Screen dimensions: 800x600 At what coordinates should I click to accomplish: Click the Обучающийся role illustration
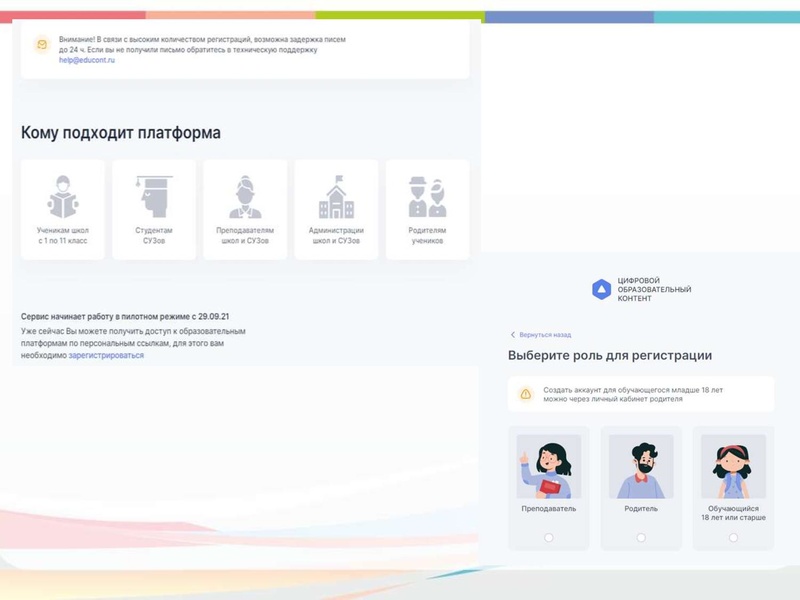point(731,467)
